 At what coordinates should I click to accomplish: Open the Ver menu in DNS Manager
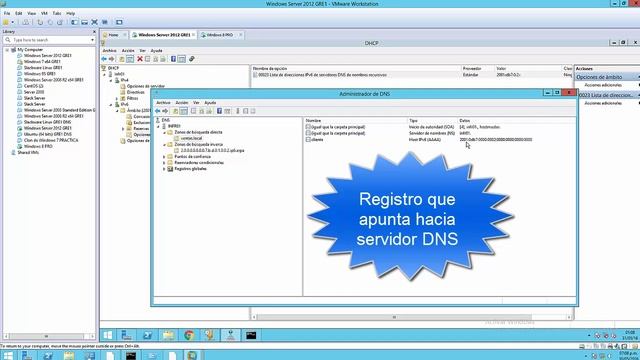[196, 103]
